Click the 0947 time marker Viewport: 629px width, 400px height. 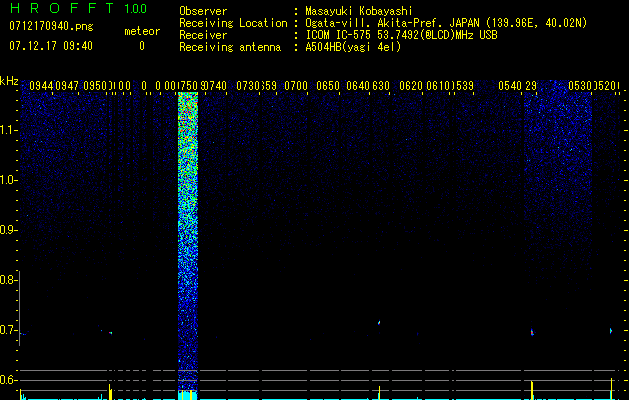point(67,85)
